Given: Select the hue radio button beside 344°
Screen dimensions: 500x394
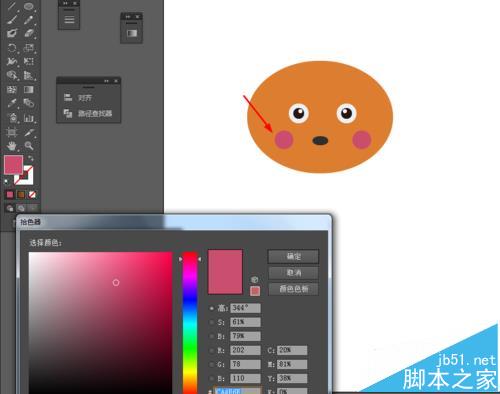Looking at the screenshot, I should 212,308.
